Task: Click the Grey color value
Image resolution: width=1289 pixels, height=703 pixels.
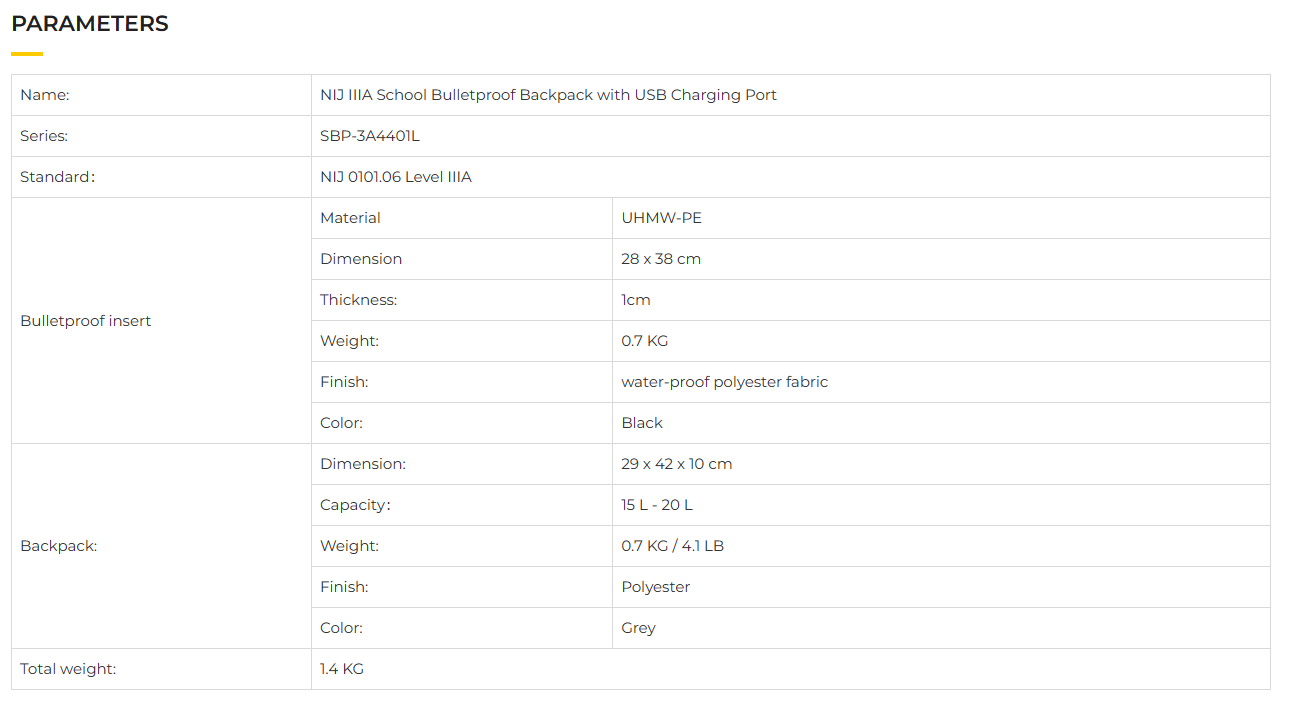Action: [x=638, y=628]
